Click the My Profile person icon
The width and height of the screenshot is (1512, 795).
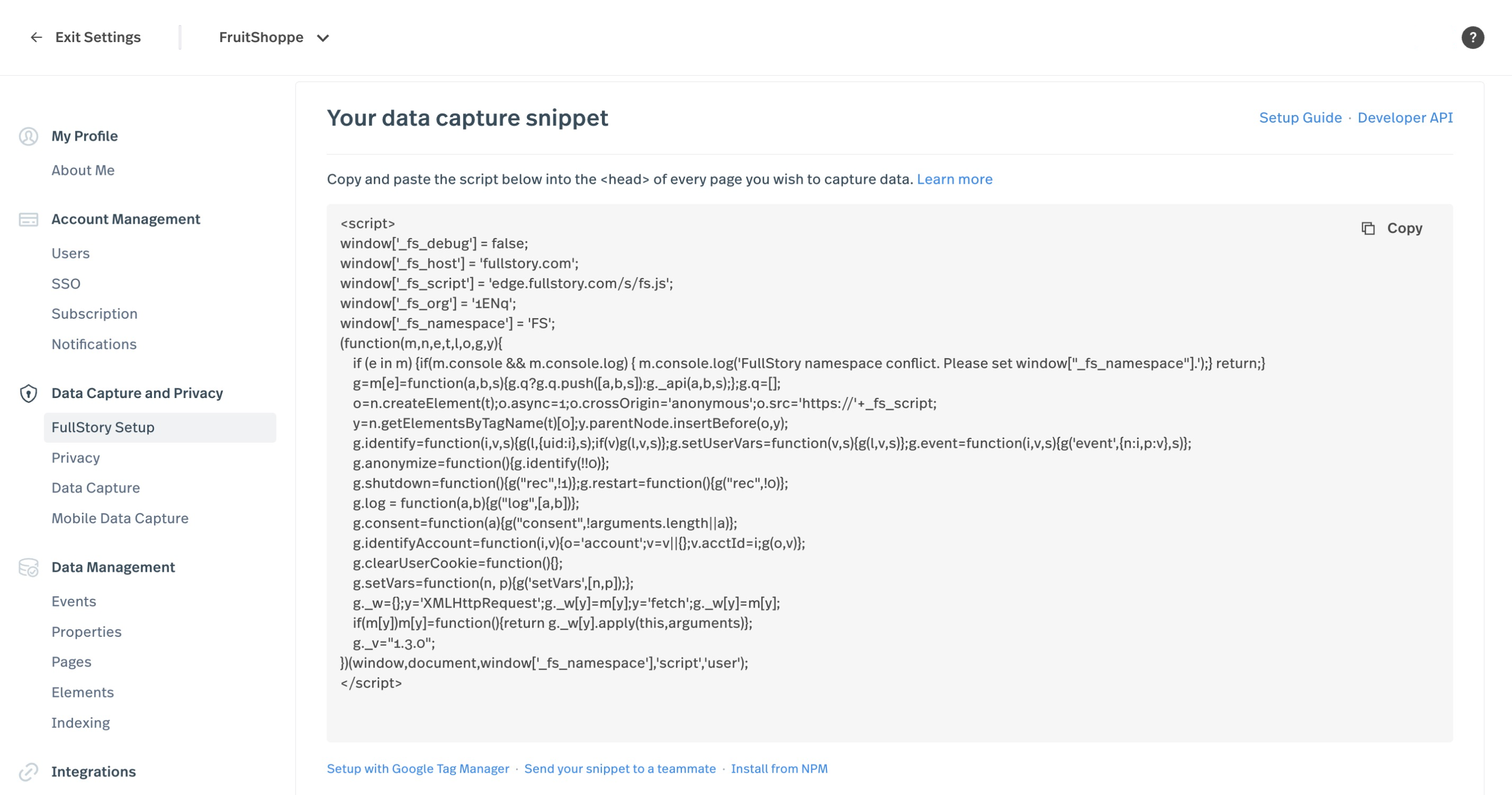28,136
